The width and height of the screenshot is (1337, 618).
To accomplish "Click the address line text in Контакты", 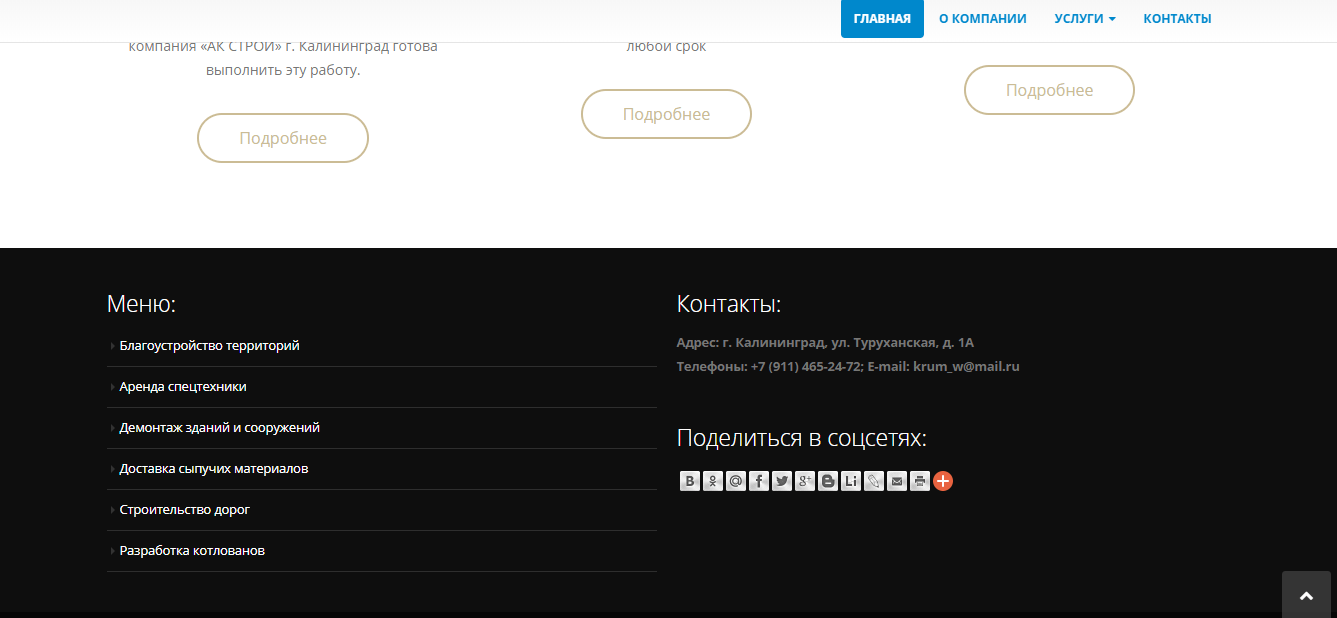I will 825,343.
